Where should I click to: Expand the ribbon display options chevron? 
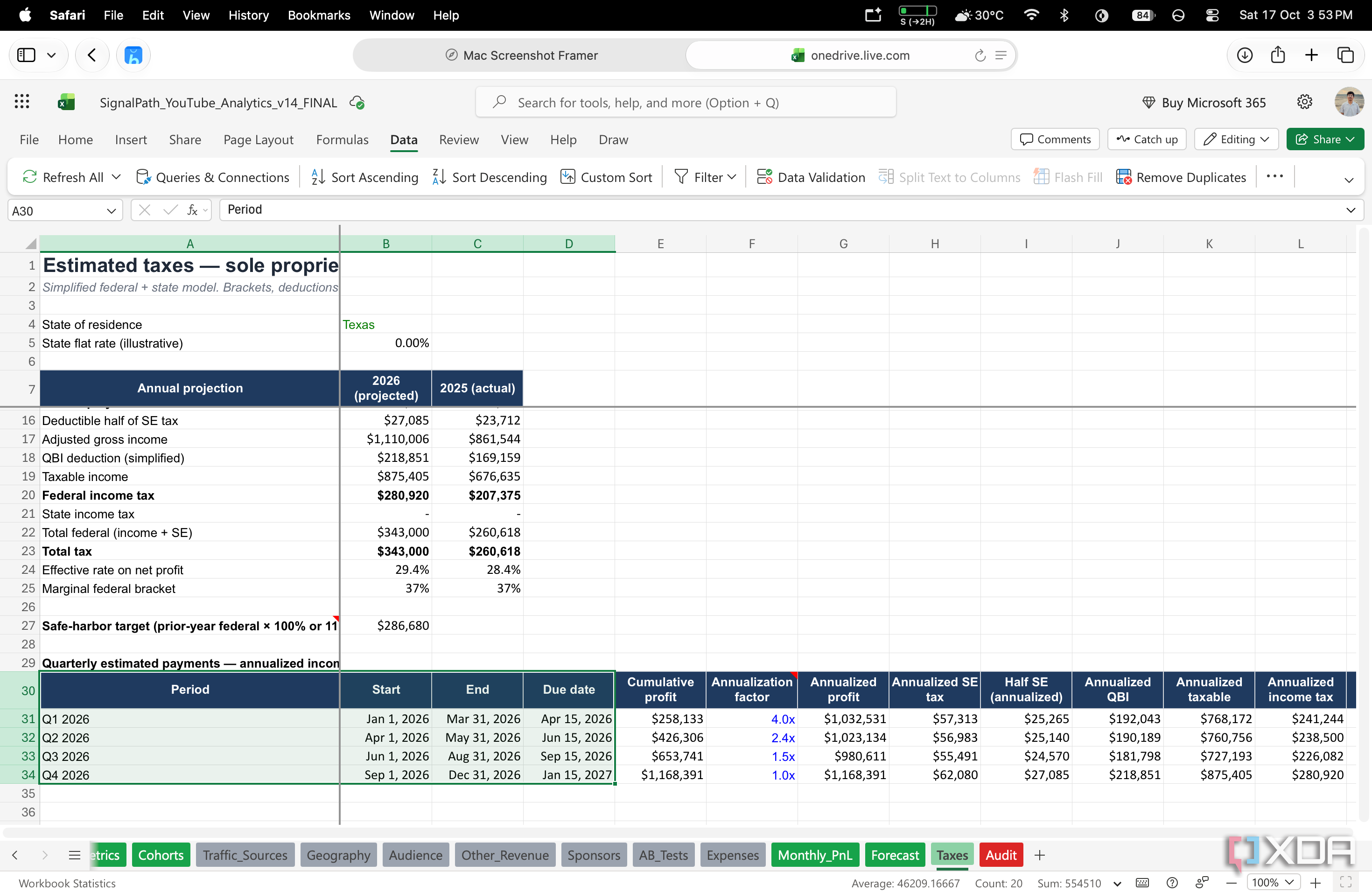[1348, 180]
